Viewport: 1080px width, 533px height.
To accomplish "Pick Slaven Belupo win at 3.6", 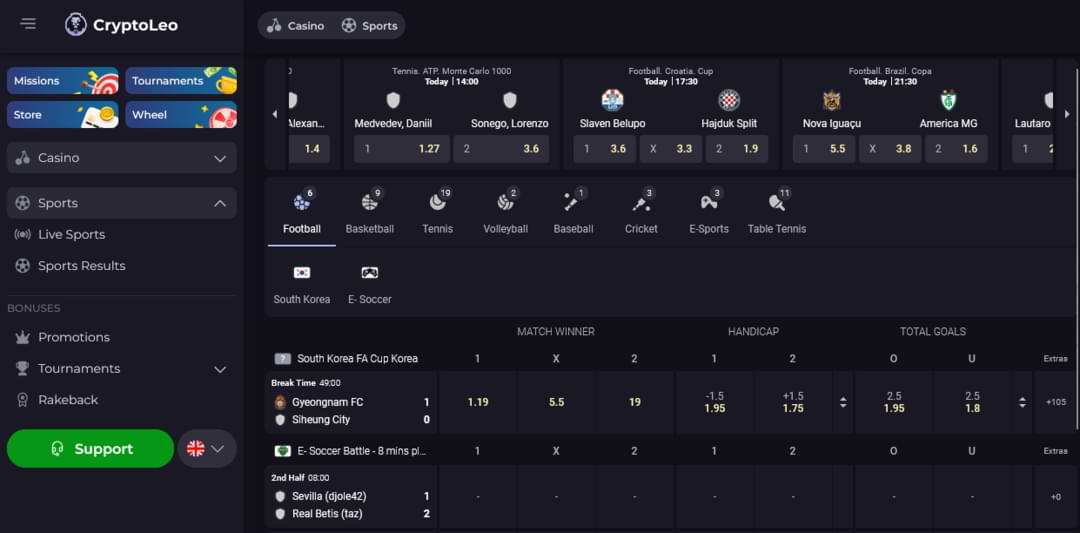I will (605, 149).
